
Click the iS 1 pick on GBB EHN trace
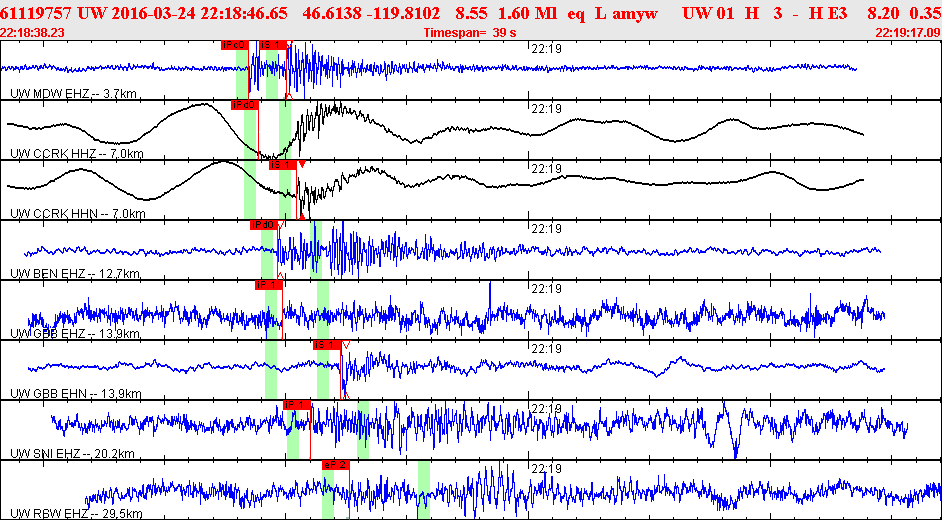pos(326,345)
